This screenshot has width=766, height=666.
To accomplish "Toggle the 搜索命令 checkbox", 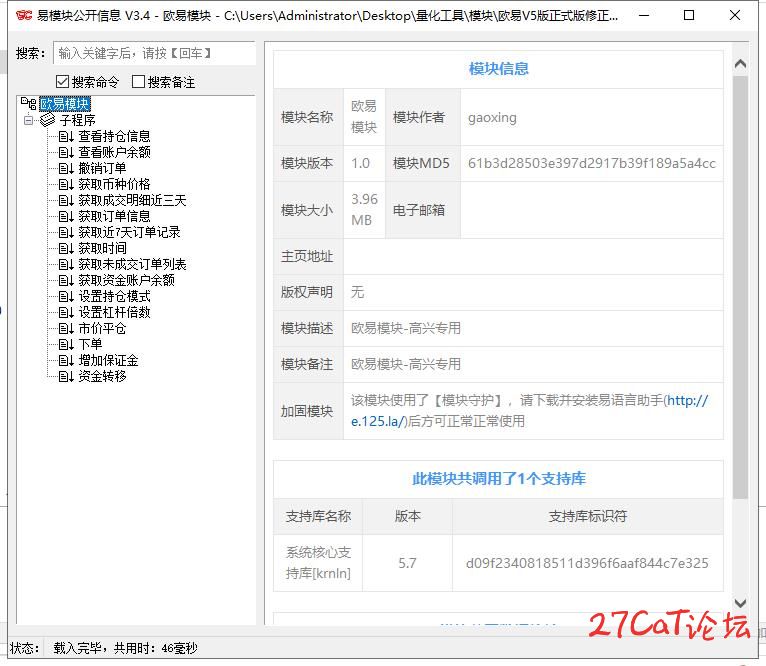I will [62, 82].
